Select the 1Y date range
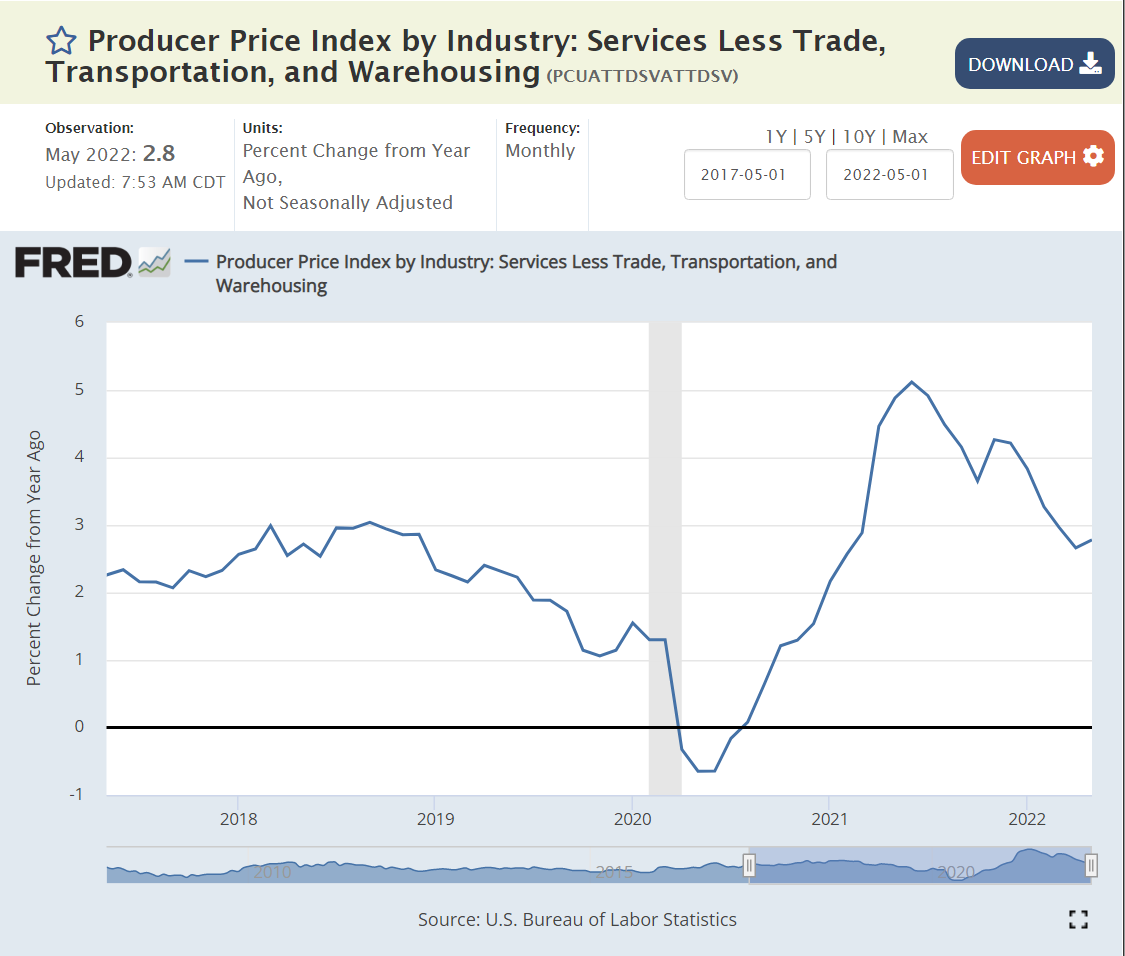This screenshot has height=956, width=1125. pyautogui.click(x=775, y=137)
